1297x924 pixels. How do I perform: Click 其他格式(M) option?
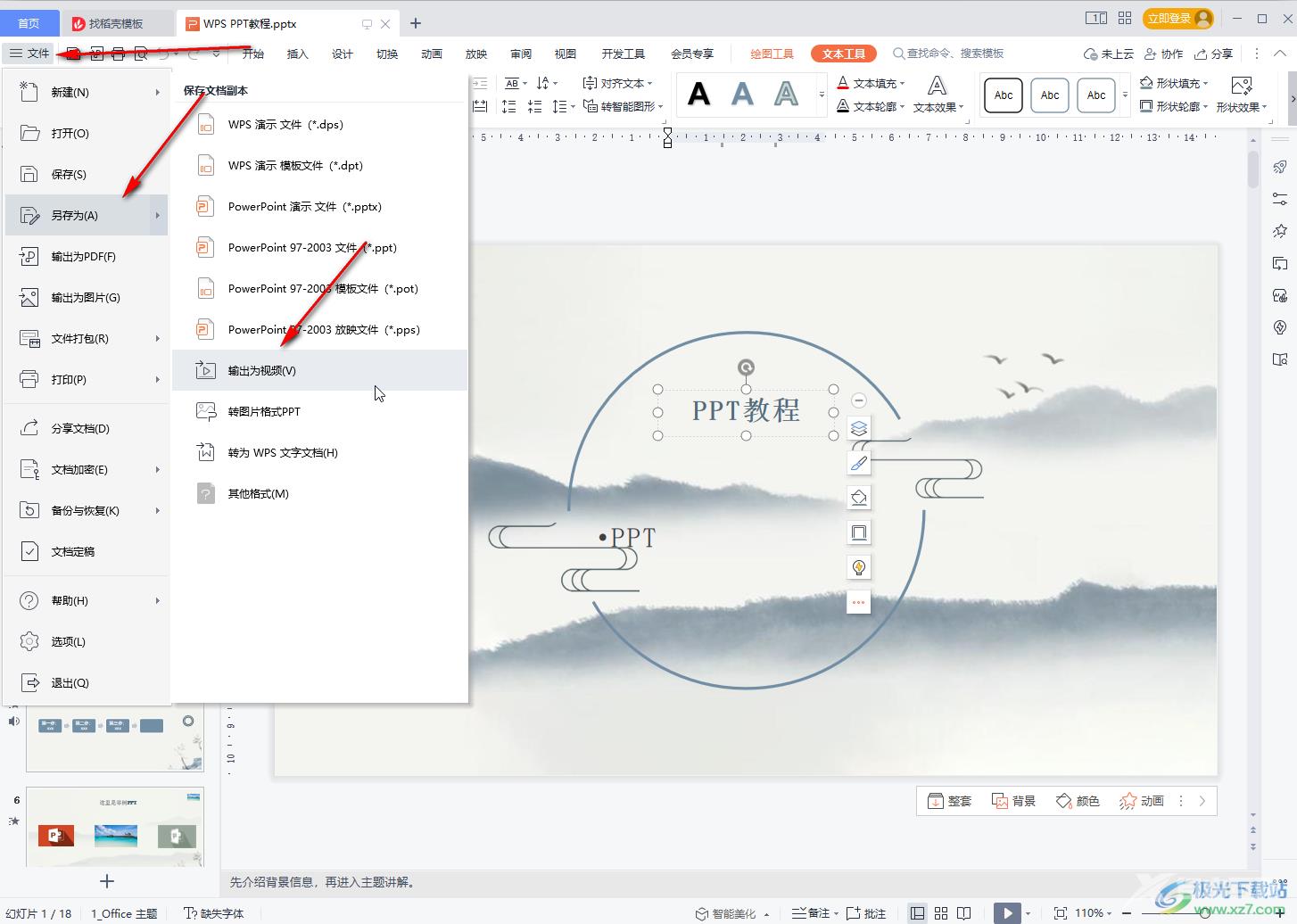coord(319,494)
